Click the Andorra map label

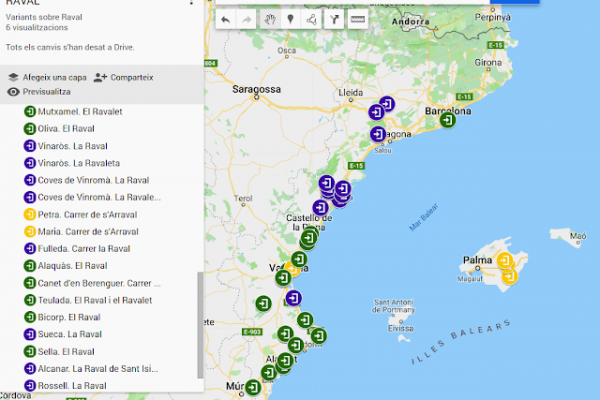click(x=410, y=21)
